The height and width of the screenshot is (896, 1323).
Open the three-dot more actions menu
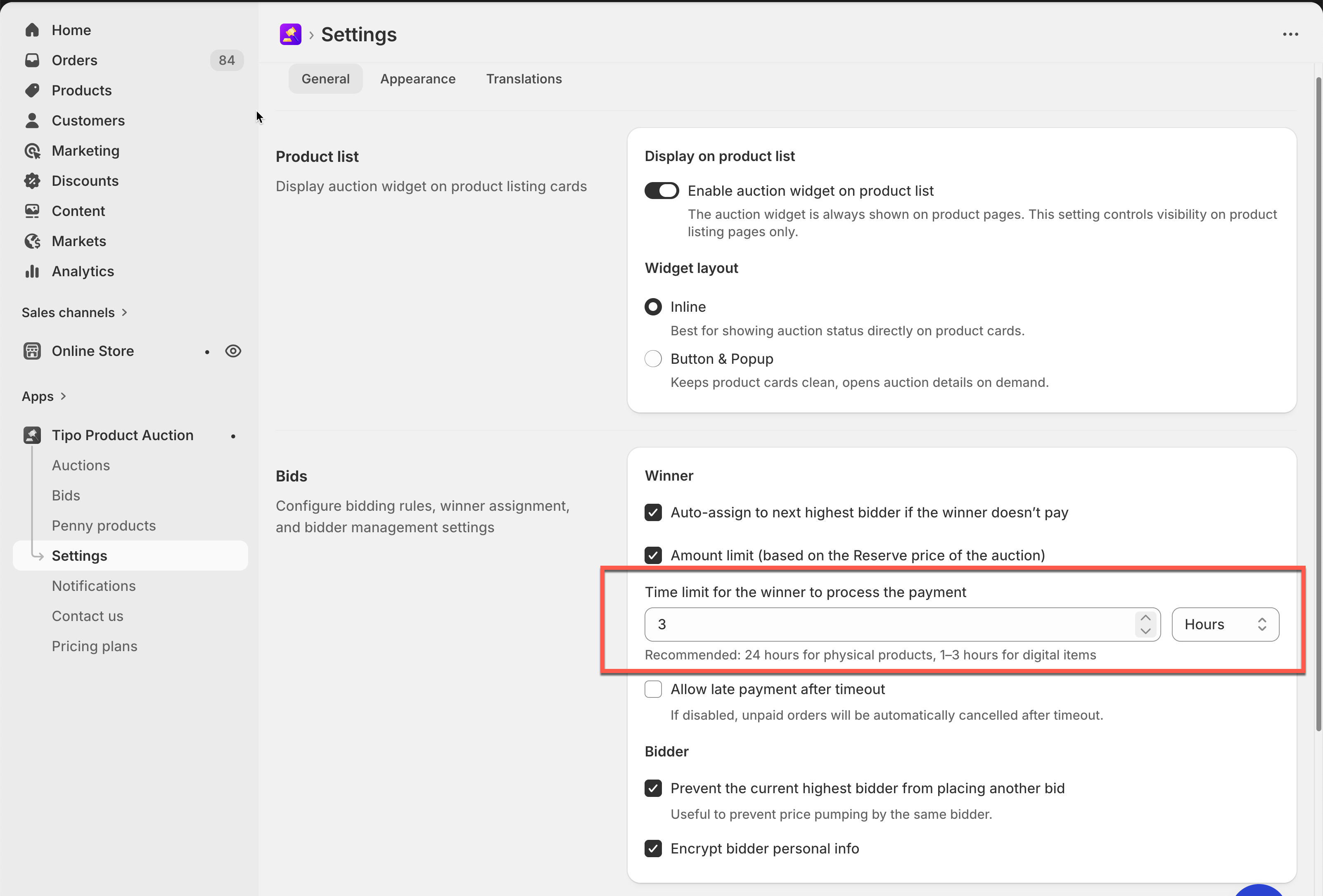tap(1290, 34)
